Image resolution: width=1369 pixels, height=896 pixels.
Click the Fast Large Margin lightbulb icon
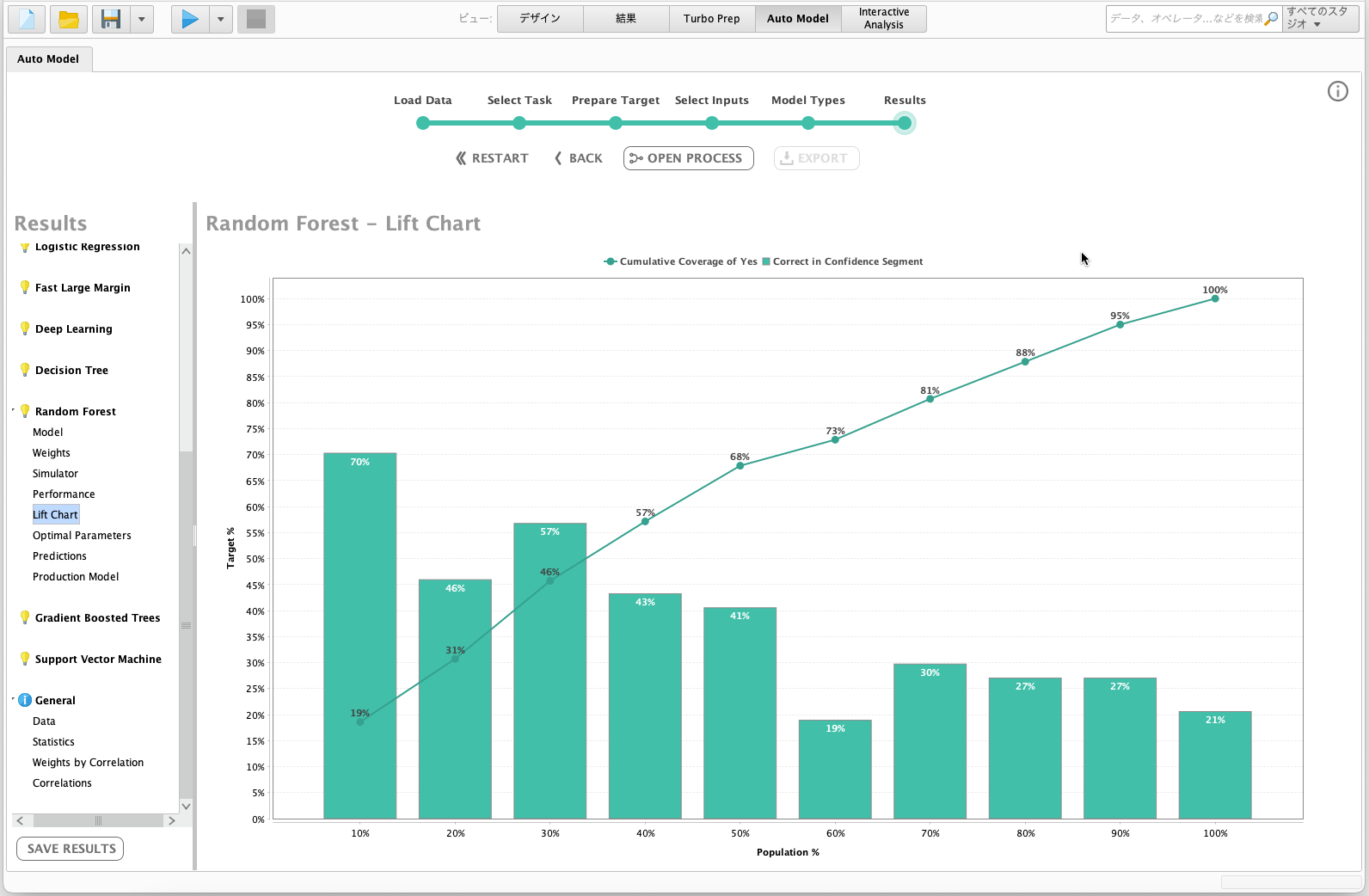[x=25, y=287]
